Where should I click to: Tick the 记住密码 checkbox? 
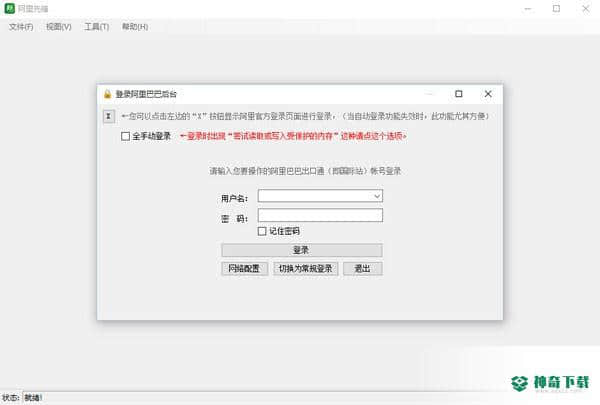(262, 231)
